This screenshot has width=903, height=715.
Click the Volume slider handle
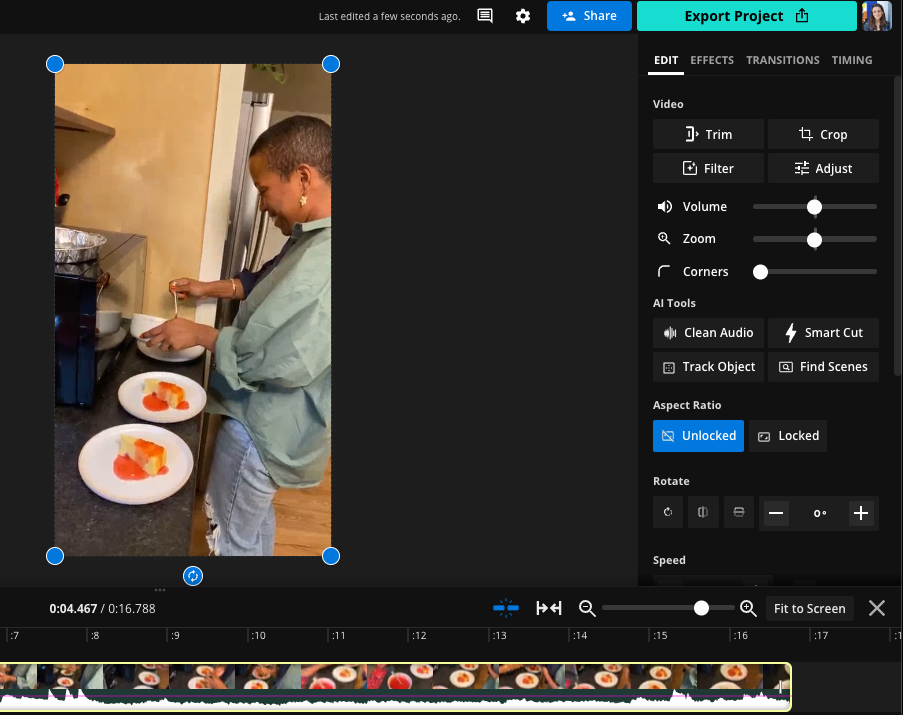point(814,207)
